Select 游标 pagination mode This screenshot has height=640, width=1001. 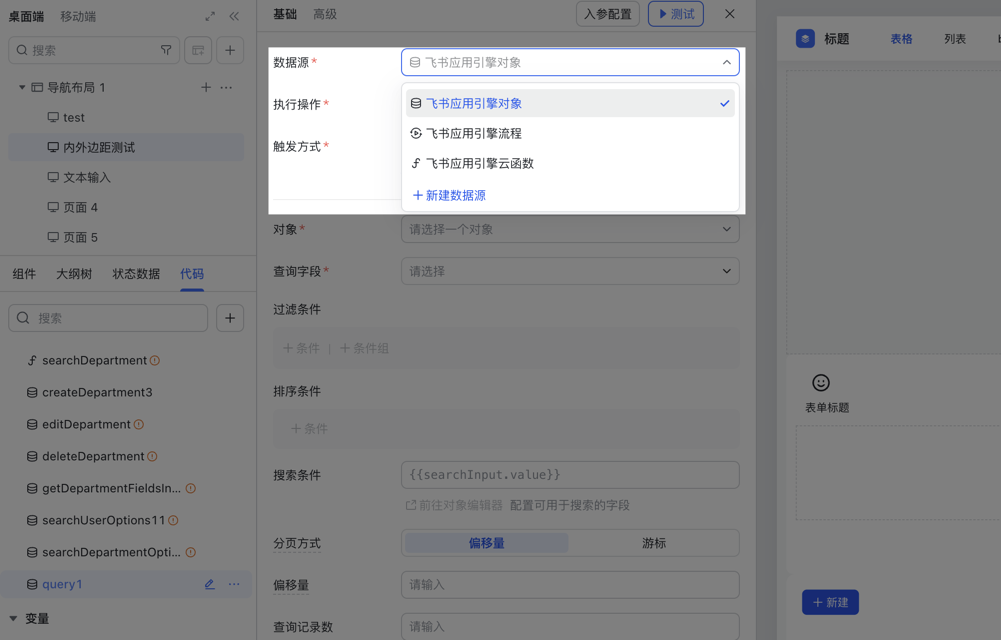pos(654,543)
